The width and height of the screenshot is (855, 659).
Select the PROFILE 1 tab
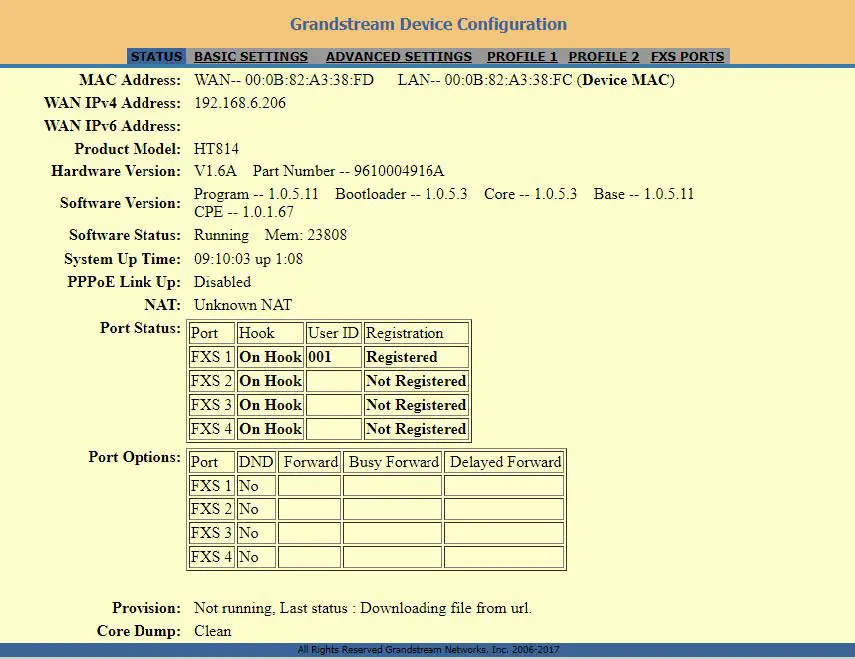pos(522,57)
